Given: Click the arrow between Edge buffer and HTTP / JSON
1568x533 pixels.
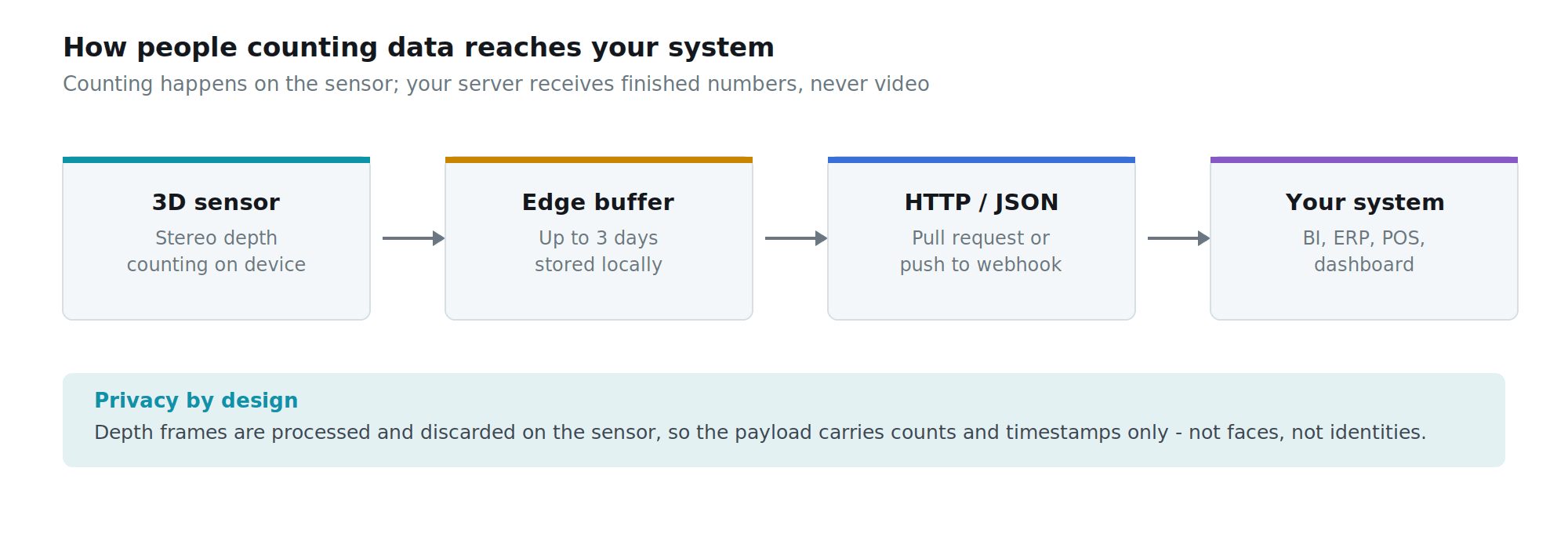Looking at the screenshot, I should [797, 238].
